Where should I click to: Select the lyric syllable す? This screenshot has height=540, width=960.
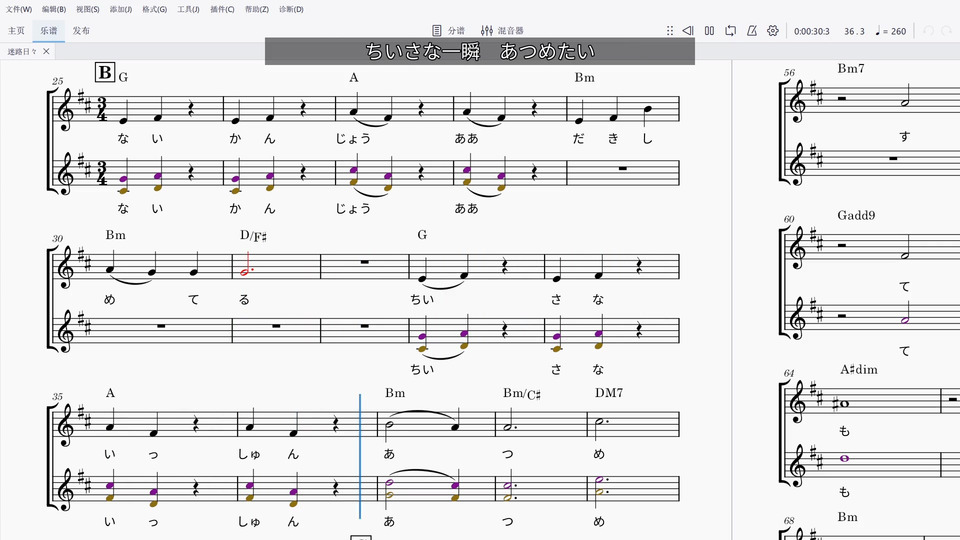point(905,137)
